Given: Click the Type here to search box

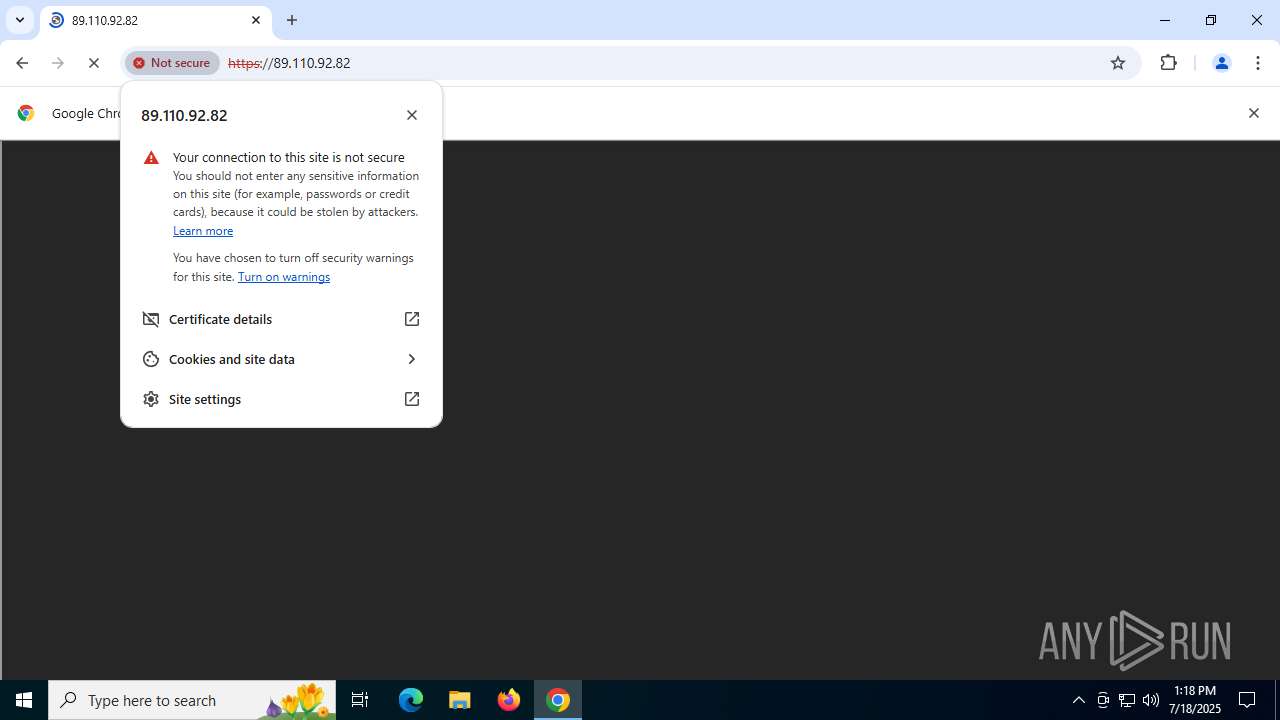Looking at the screenshot, I should [x=192, y=700].
